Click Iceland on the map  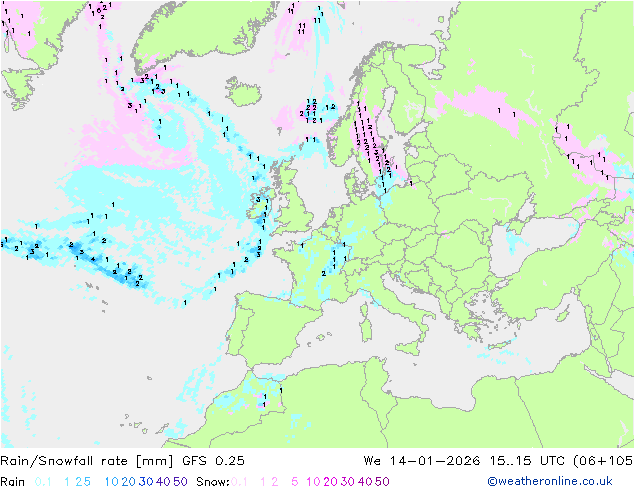tap(243, 91)
